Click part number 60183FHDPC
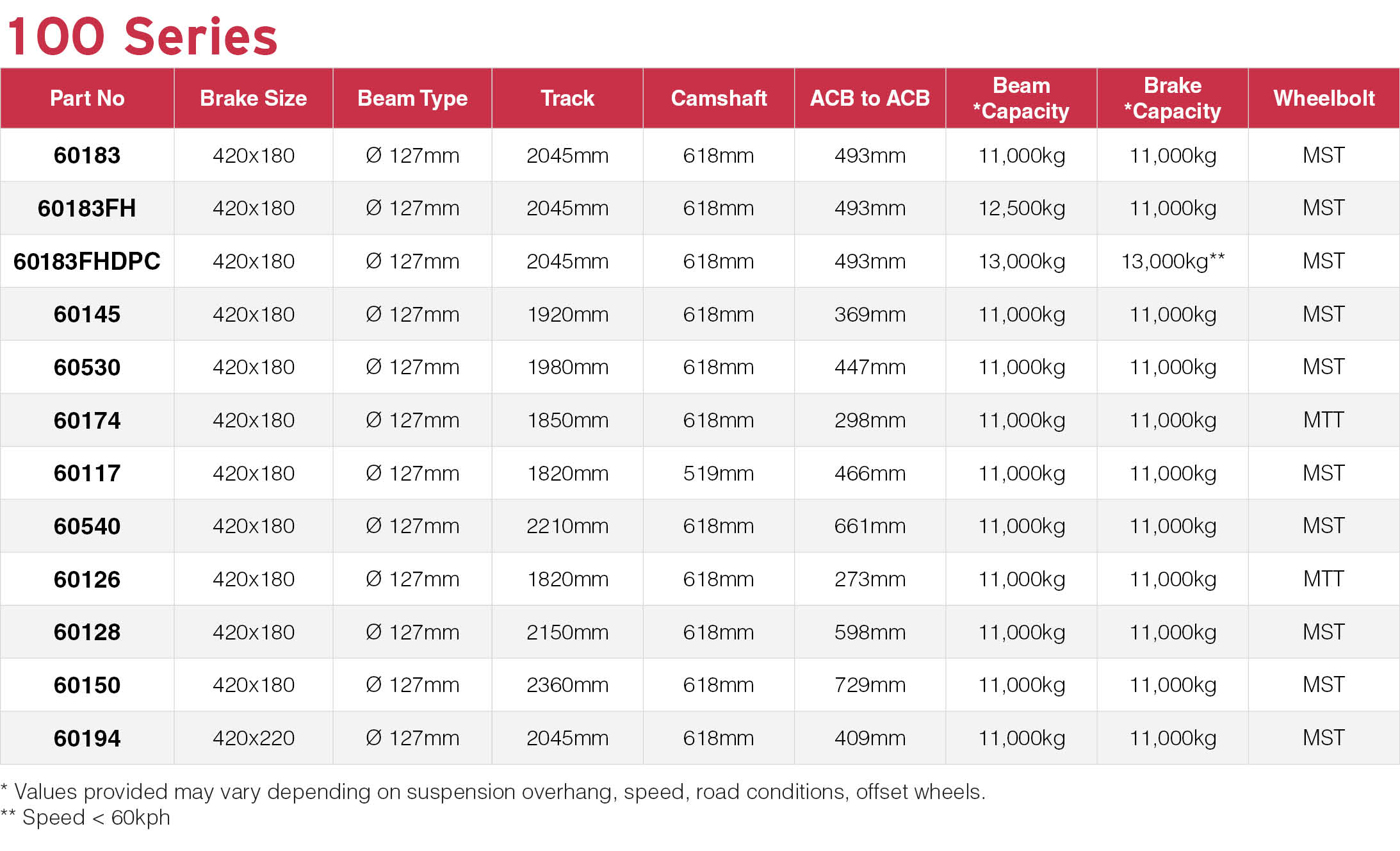The image size is (1400, 851). [x=87, y=261]
